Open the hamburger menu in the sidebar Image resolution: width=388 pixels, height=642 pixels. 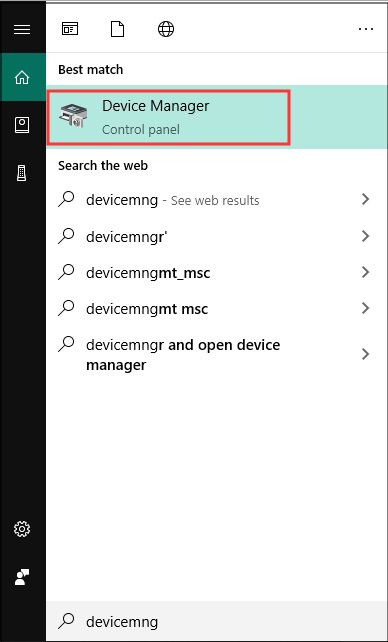[22, 29]
